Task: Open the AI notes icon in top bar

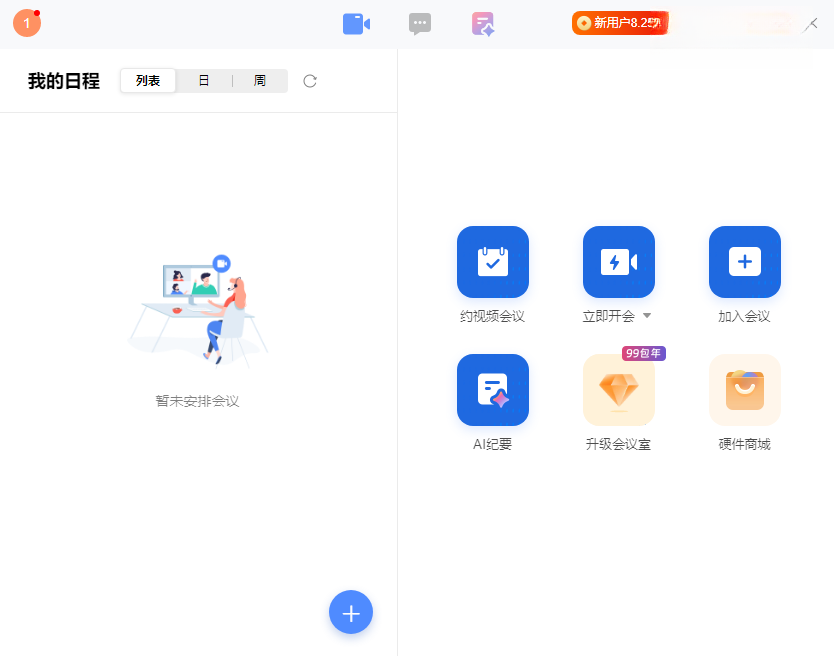Action: point(483,24)
